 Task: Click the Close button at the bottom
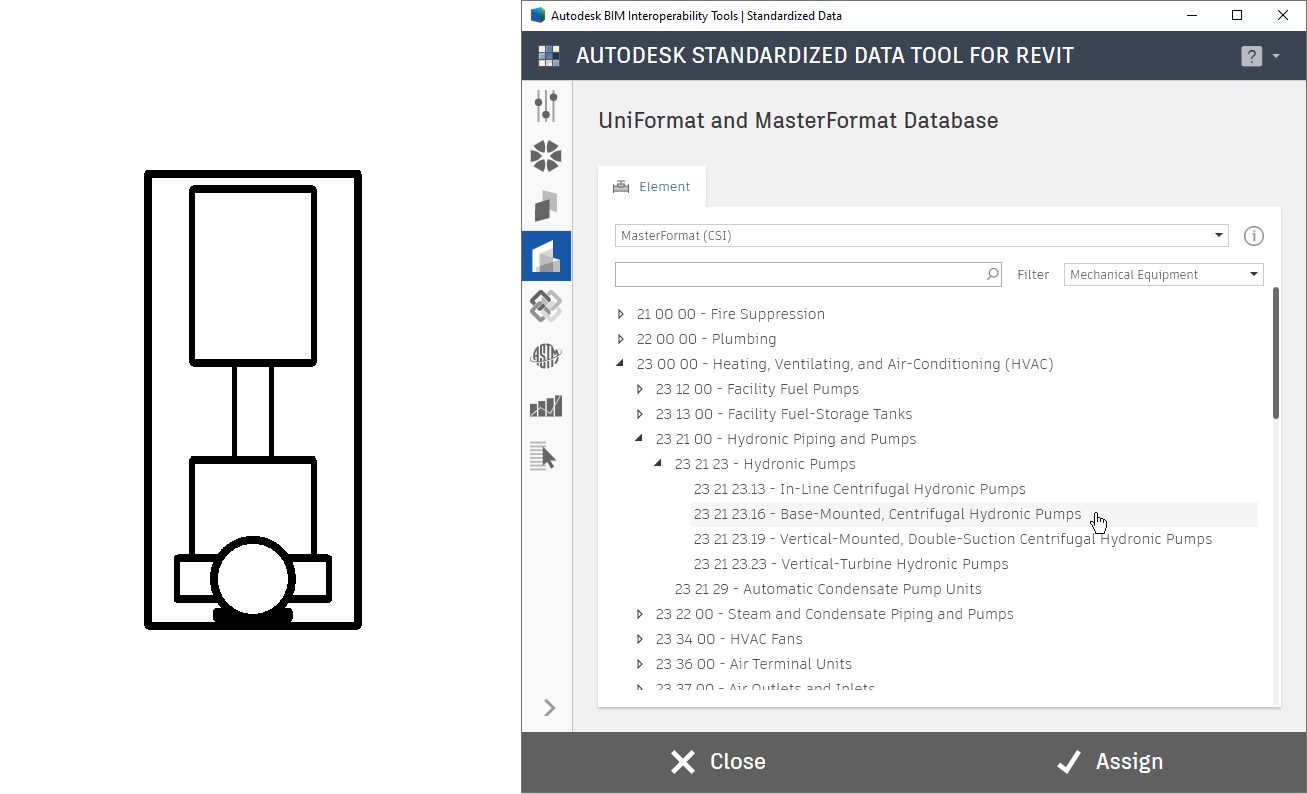pos(716,761)
